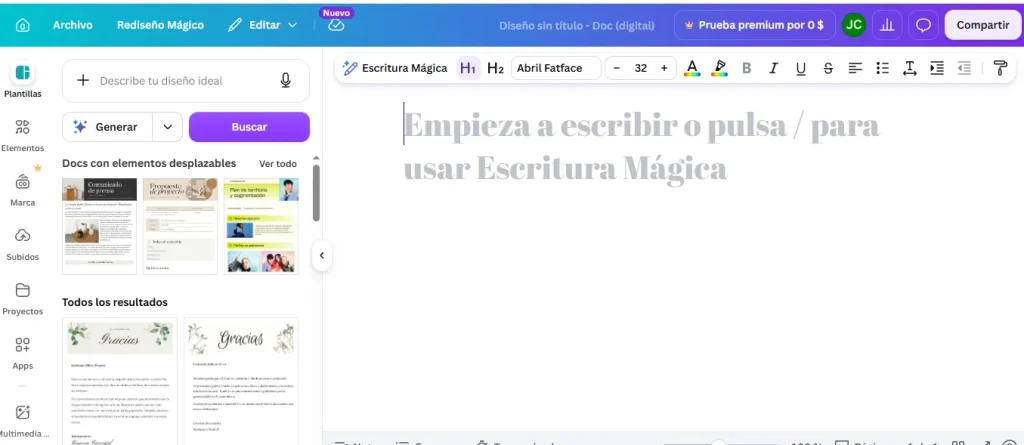This screenshot has width=1024, height=445.
Task: Open Plan de territorio y segmentación template
Action: click(261, 226)
